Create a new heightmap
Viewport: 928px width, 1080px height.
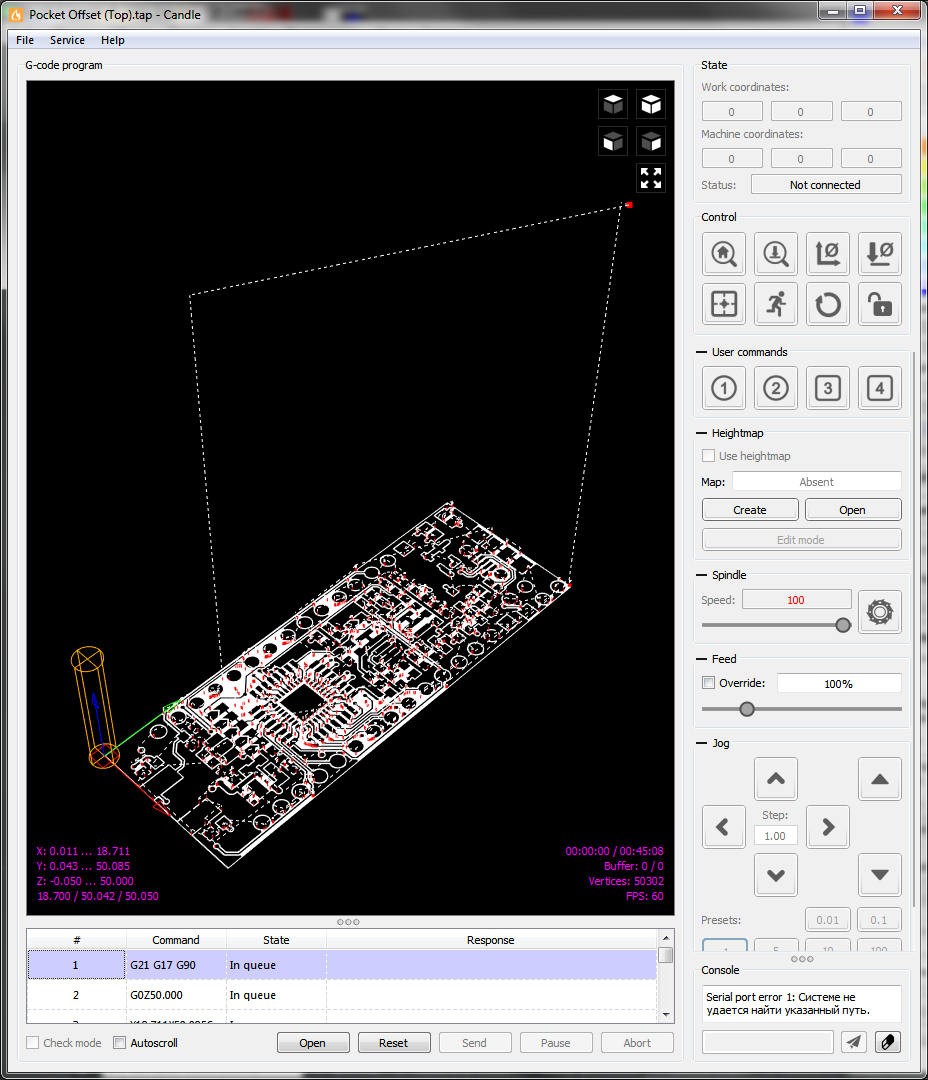tap(750, 510)
